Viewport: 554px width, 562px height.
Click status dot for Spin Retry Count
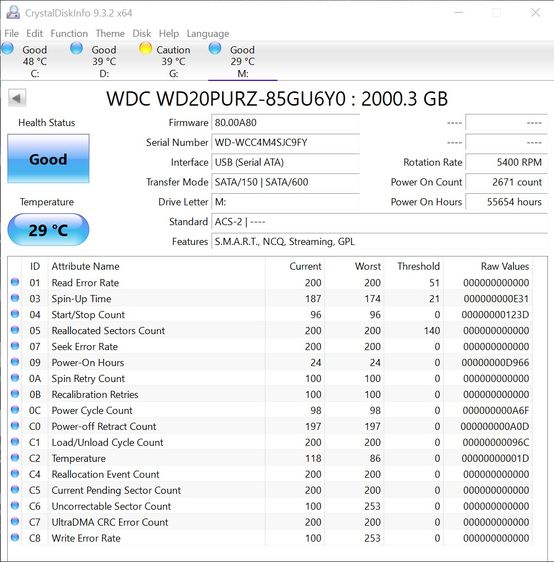[15, 377]
